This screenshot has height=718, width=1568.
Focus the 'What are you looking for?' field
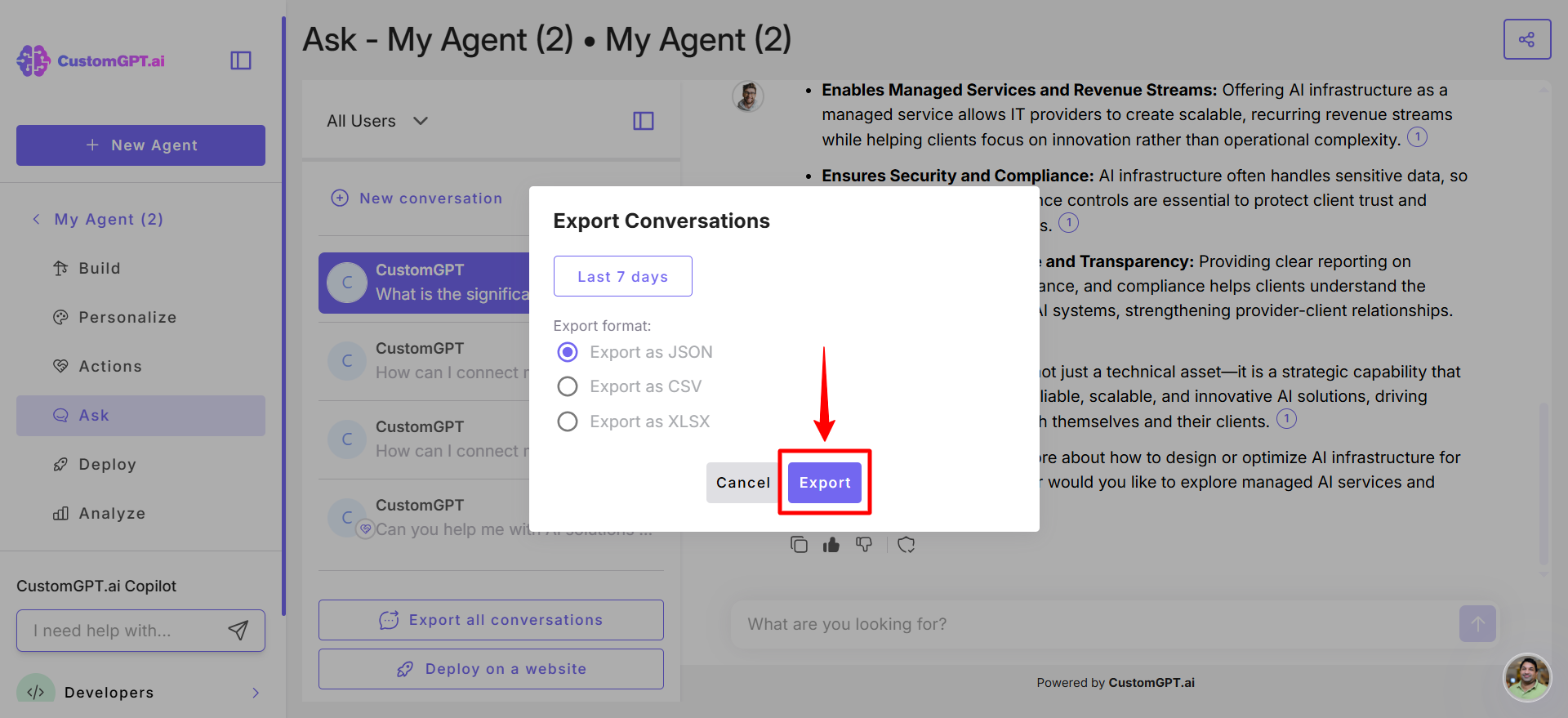tap(1094, 624)
